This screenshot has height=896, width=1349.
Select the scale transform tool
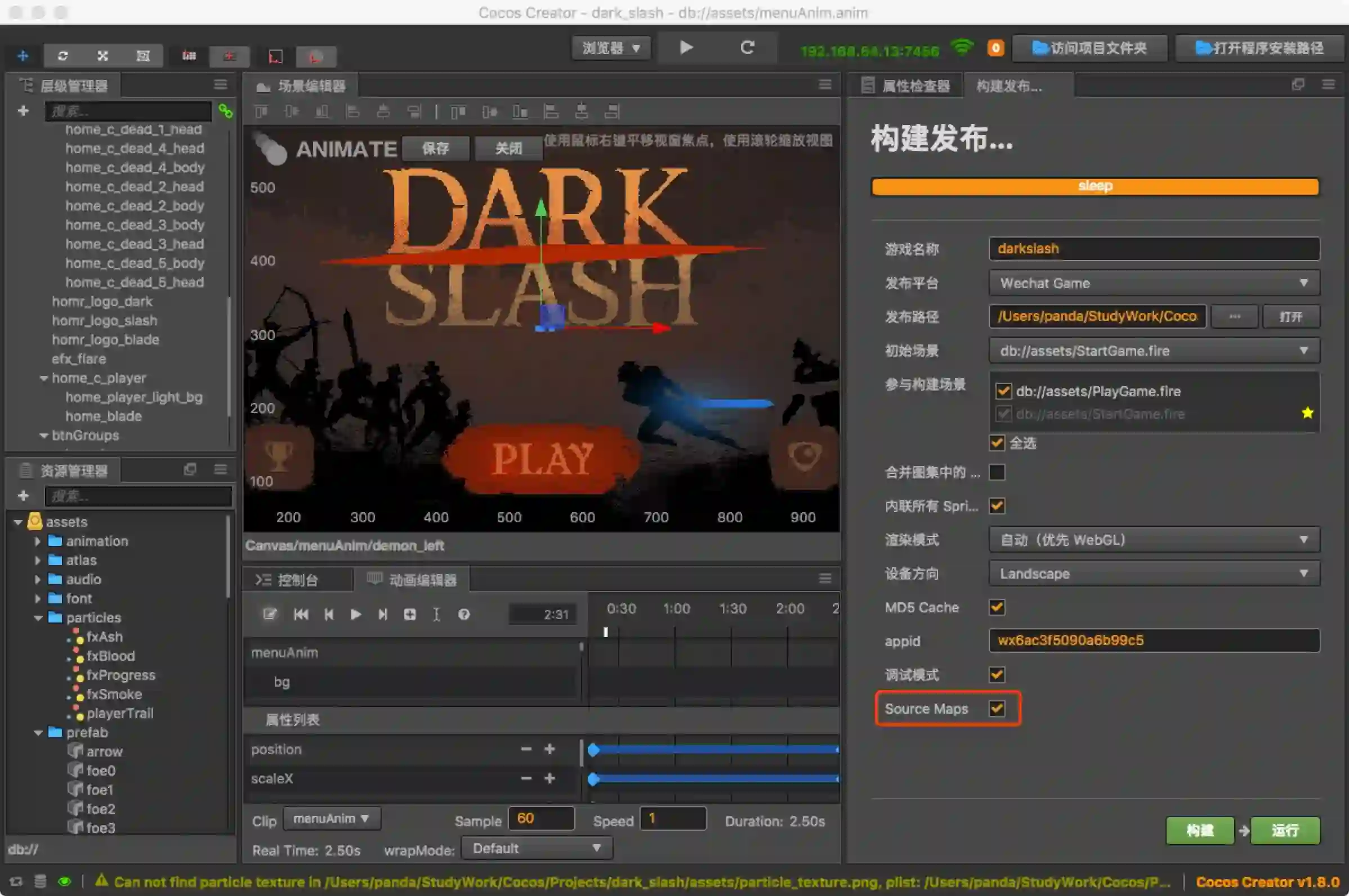tap(103, 56)
